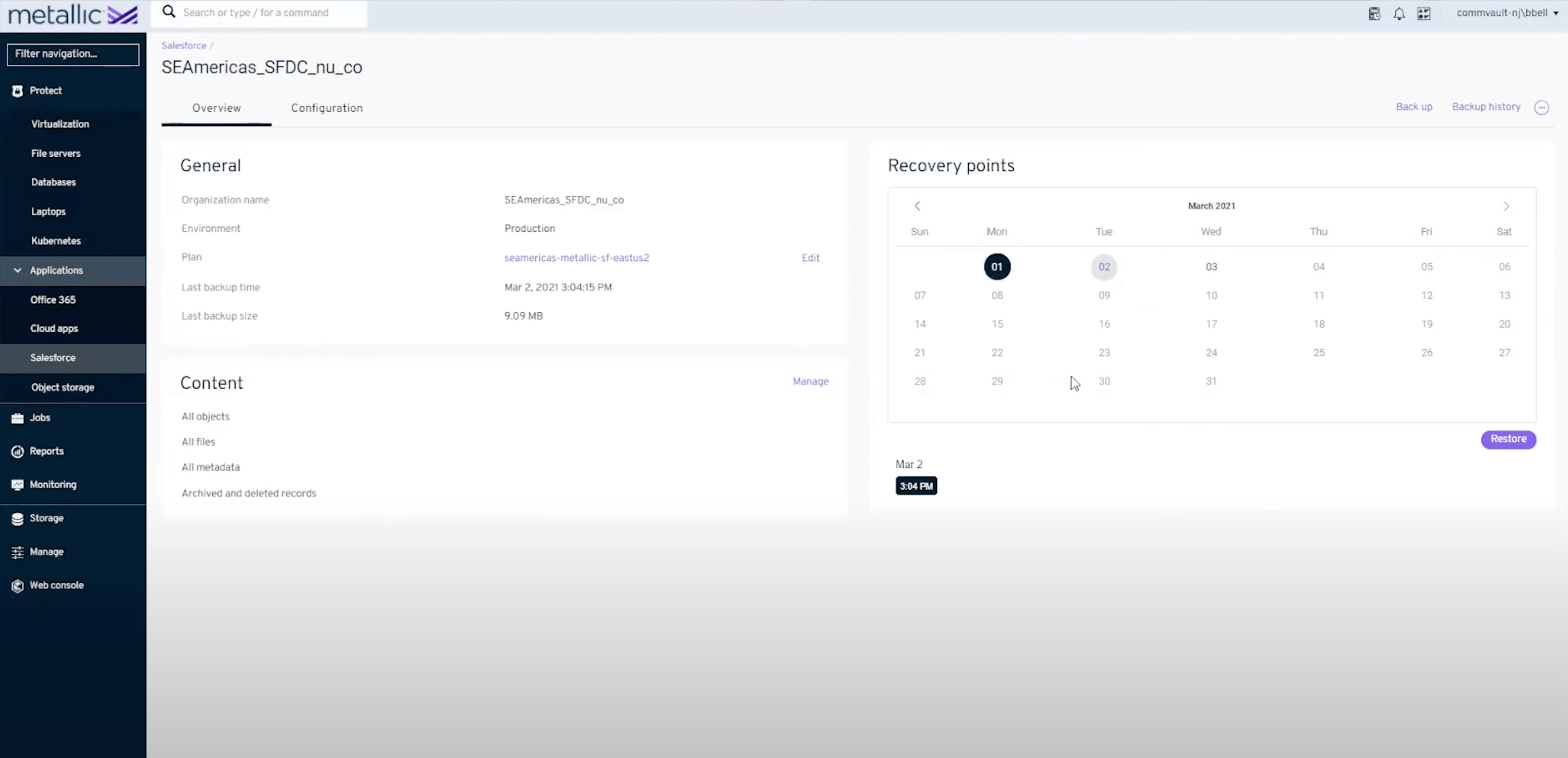Open the notifications bell icon

pyautogui.click(x=1399, y=13)
